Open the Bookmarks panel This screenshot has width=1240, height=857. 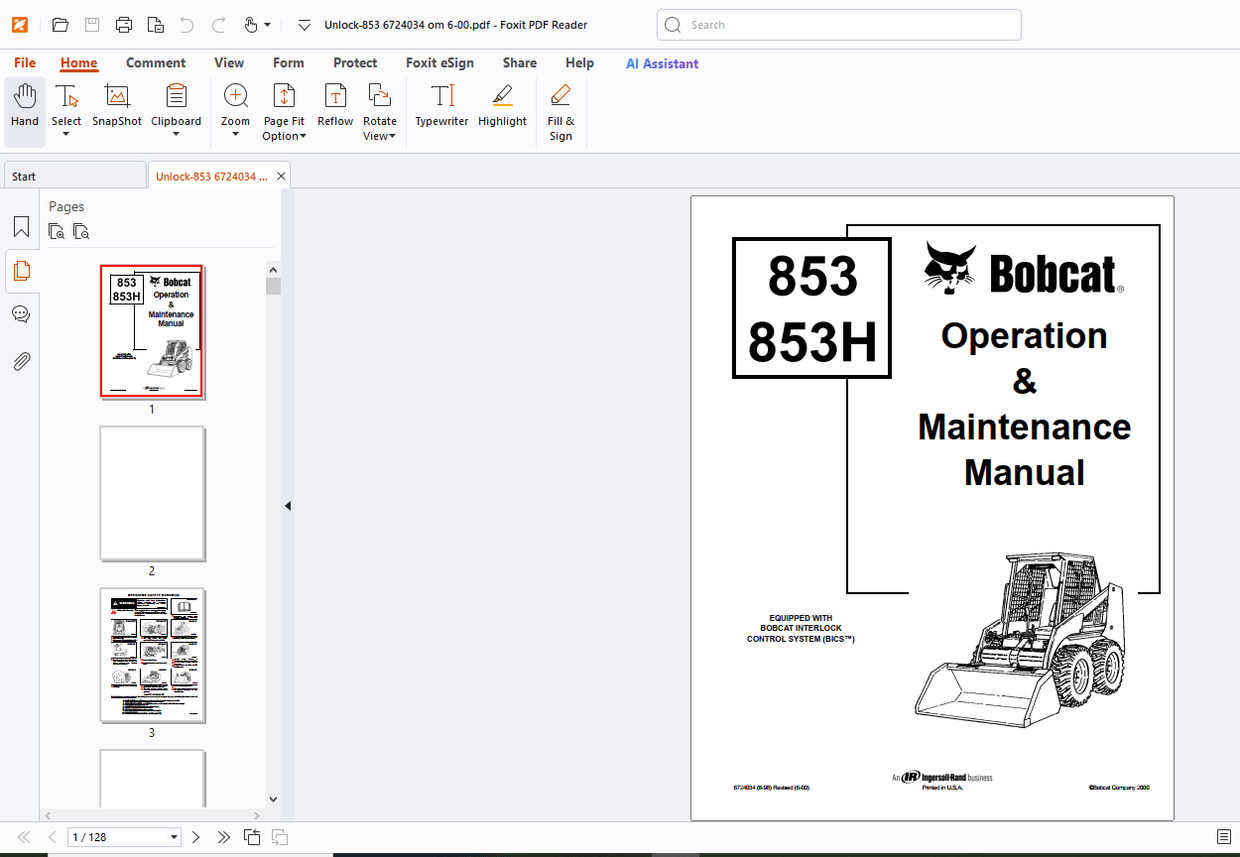point(21,226)
